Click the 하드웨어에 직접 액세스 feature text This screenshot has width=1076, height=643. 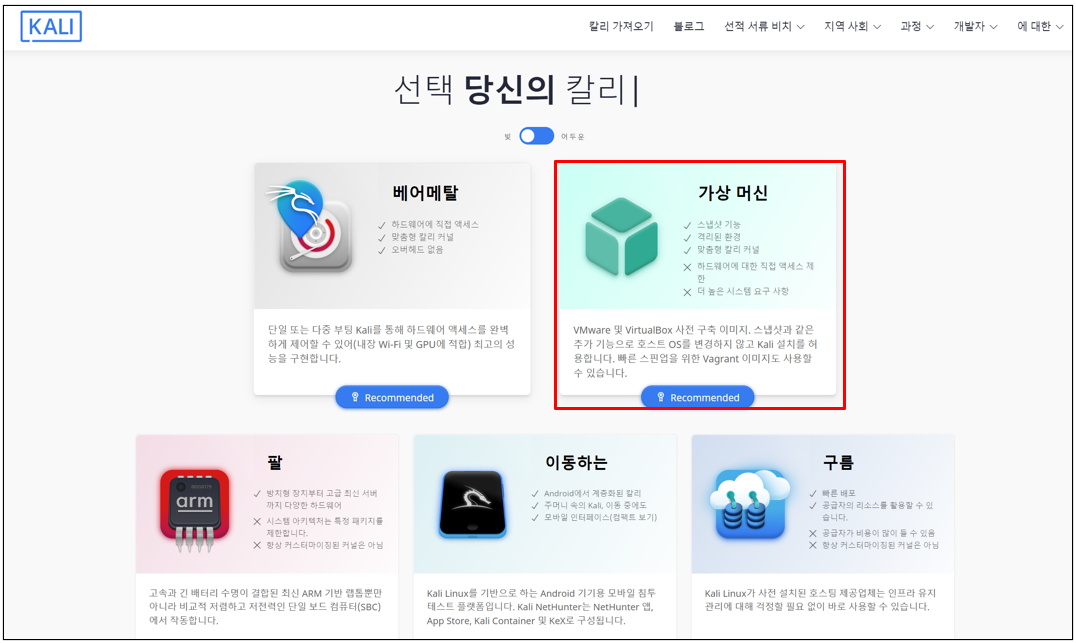tap(435, 224)
